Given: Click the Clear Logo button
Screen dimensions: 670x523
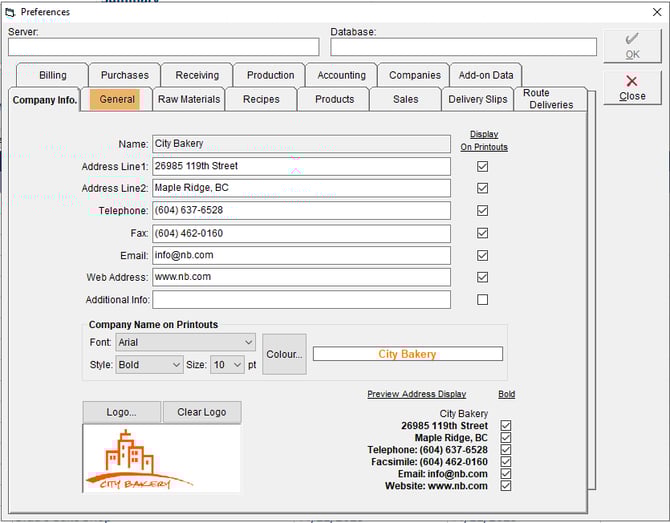Looking at the screenshot, I should (202, 412).
